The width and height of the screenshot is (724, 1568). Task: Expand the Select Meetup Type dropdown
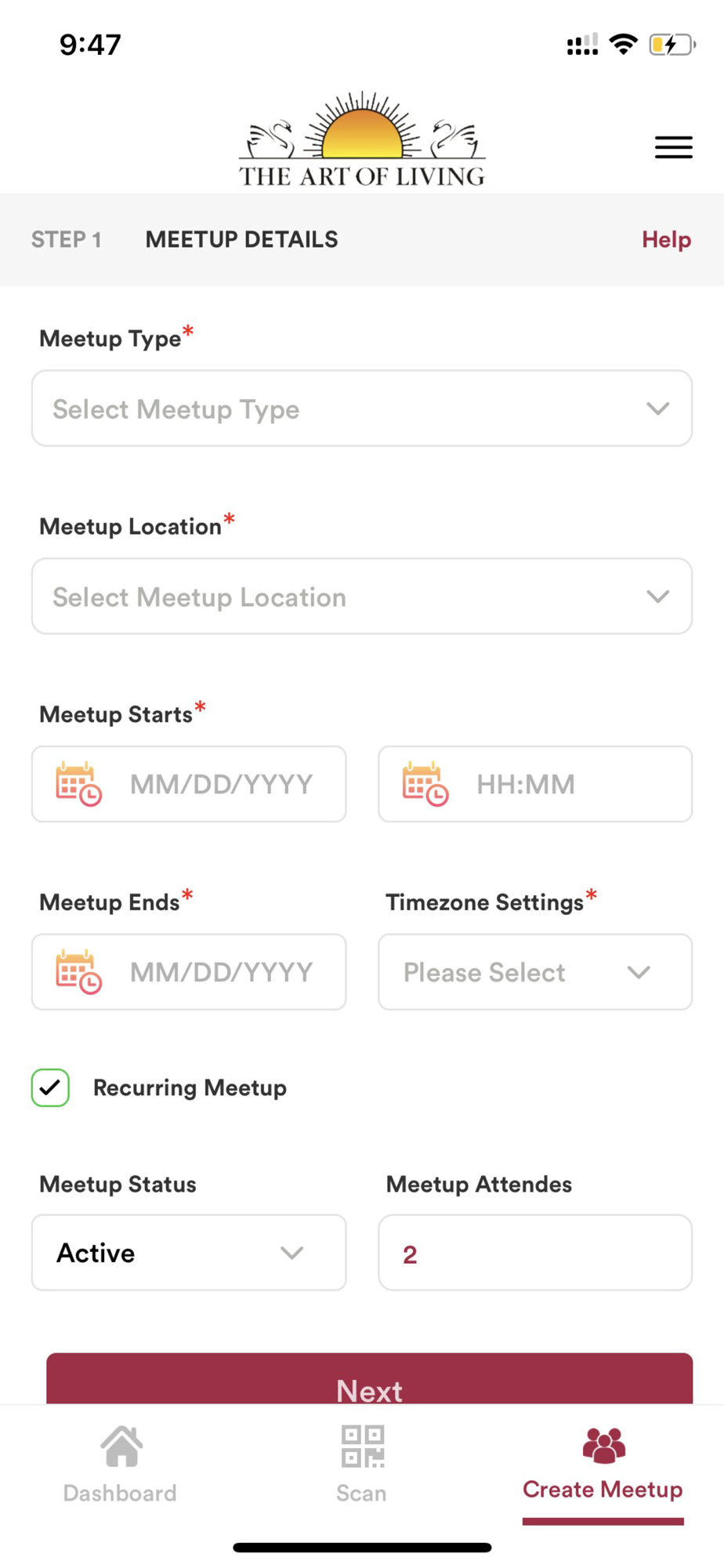pyautogui.click(x=362, y=408)
